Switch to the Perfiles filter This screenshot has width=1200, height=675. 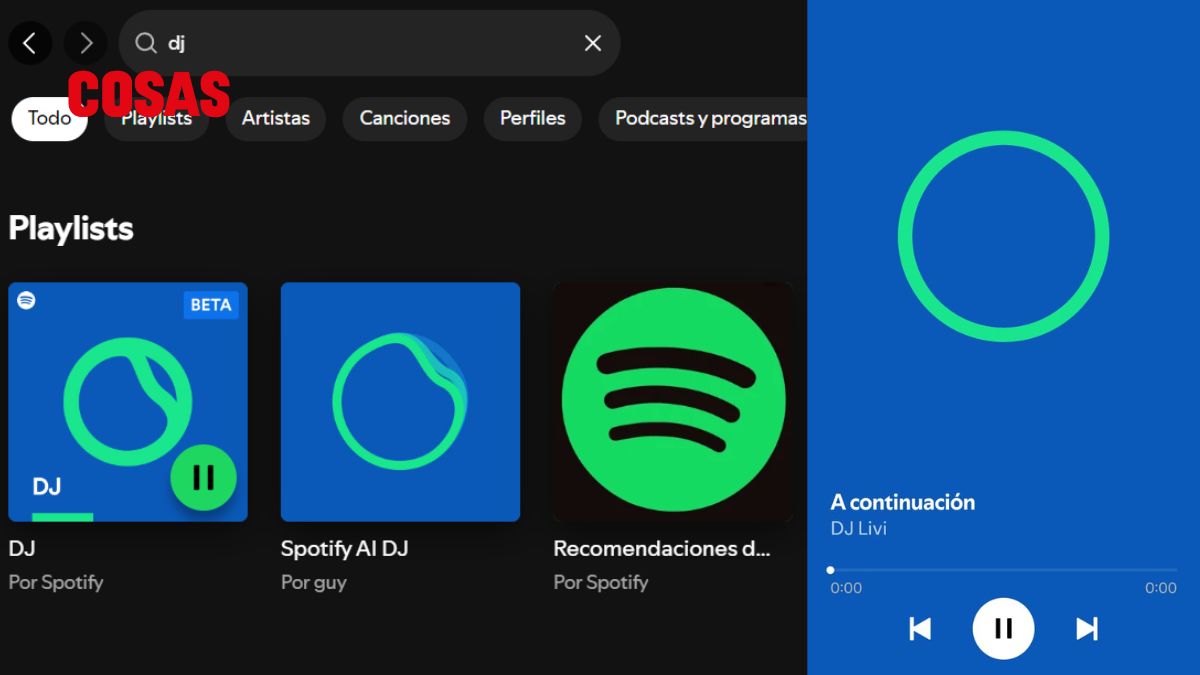coord(533,118)
